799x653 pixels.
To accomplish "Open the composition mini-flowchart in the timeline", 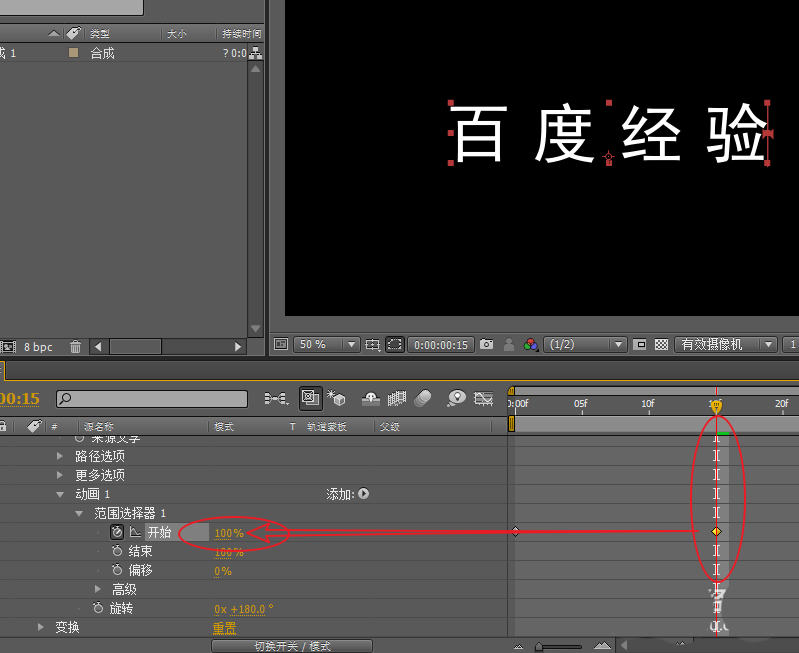I will click(276, 398).
